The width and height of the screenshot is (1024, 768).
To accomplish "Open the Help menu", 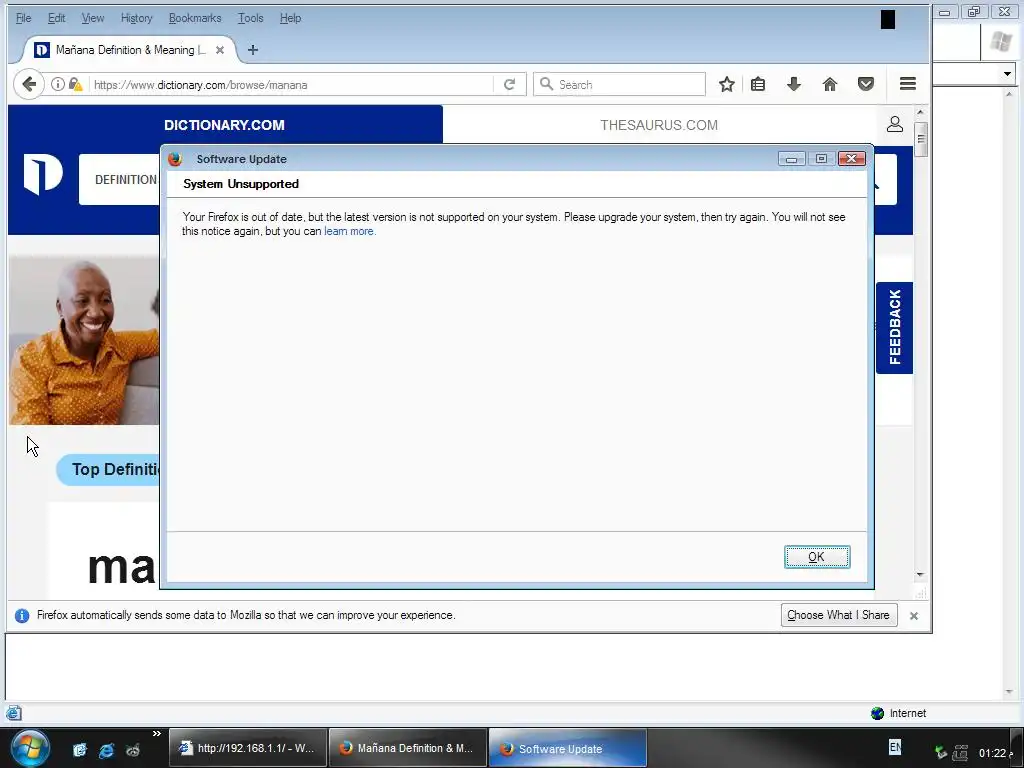I will coord(291,18).
